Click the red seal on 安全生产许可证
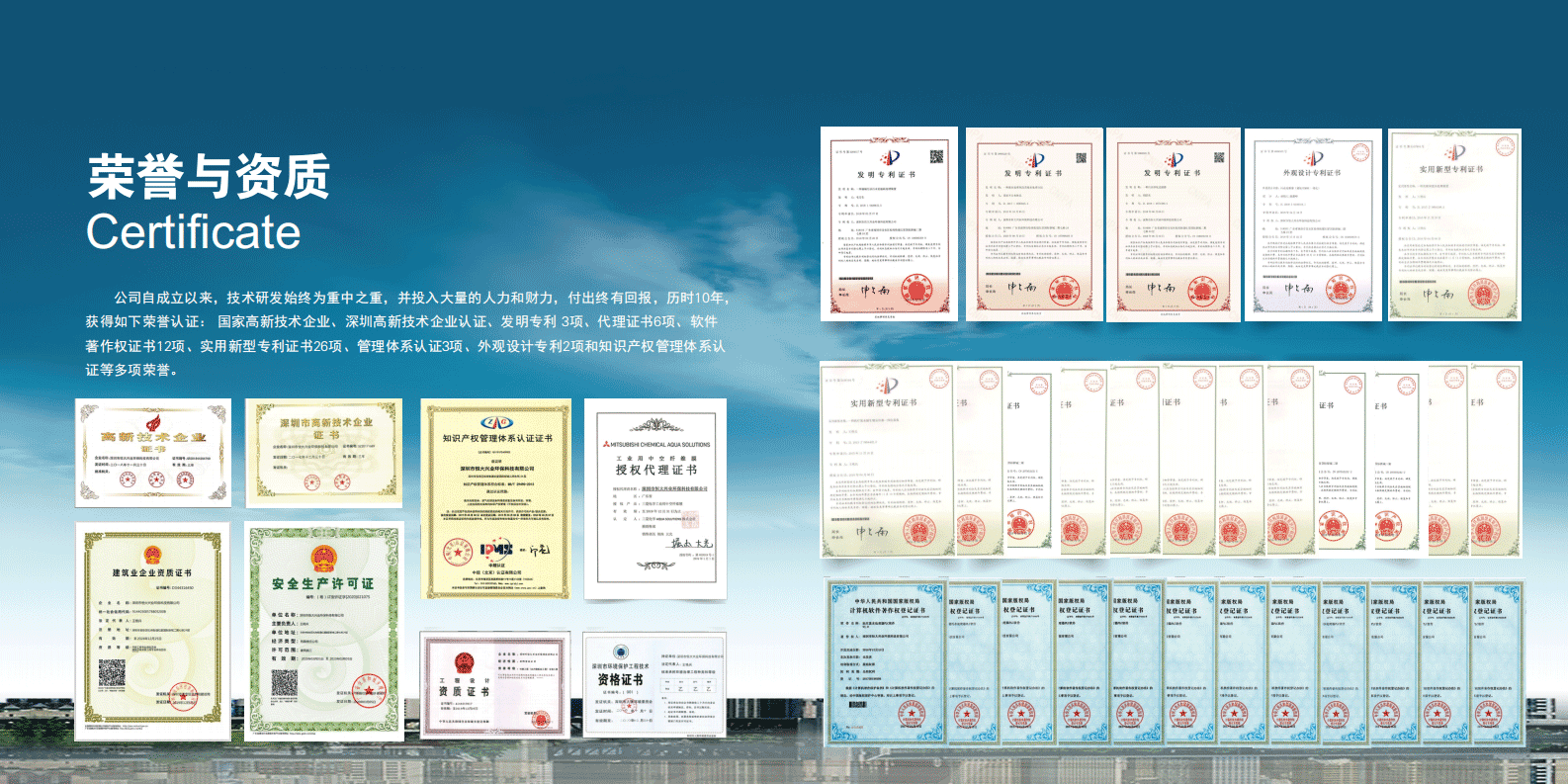This screenshot has height=784, width=1568. tap(368, 690)
